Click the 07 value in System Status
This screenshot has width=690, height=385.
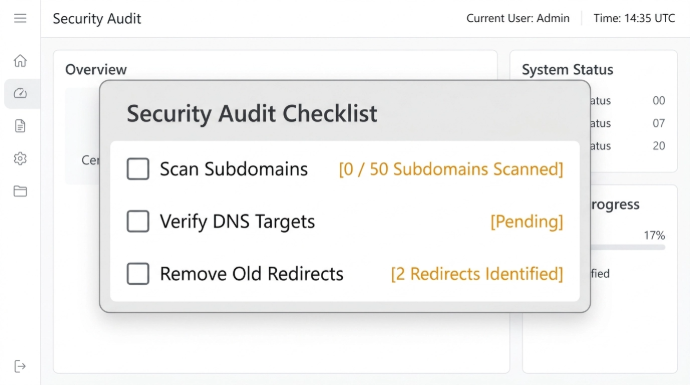coord(659,123)
